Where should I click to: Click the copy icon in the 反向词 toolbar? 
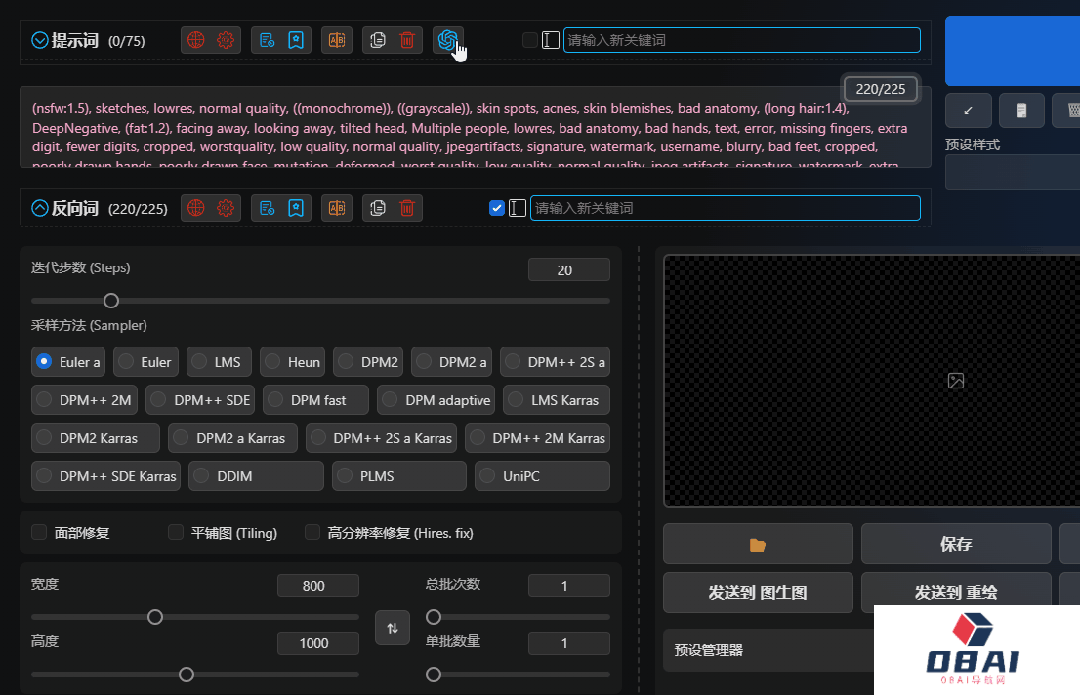coord(377,208)
